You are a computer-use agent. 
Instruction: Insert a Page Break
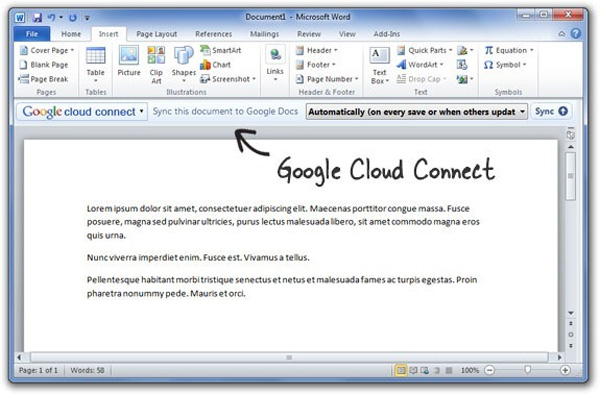coord(44,79)
